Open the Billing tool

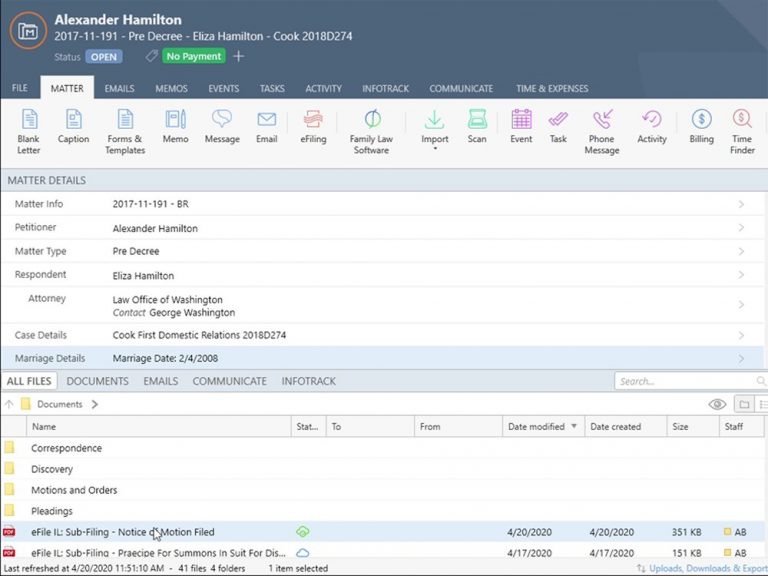[x=701, y=126]
